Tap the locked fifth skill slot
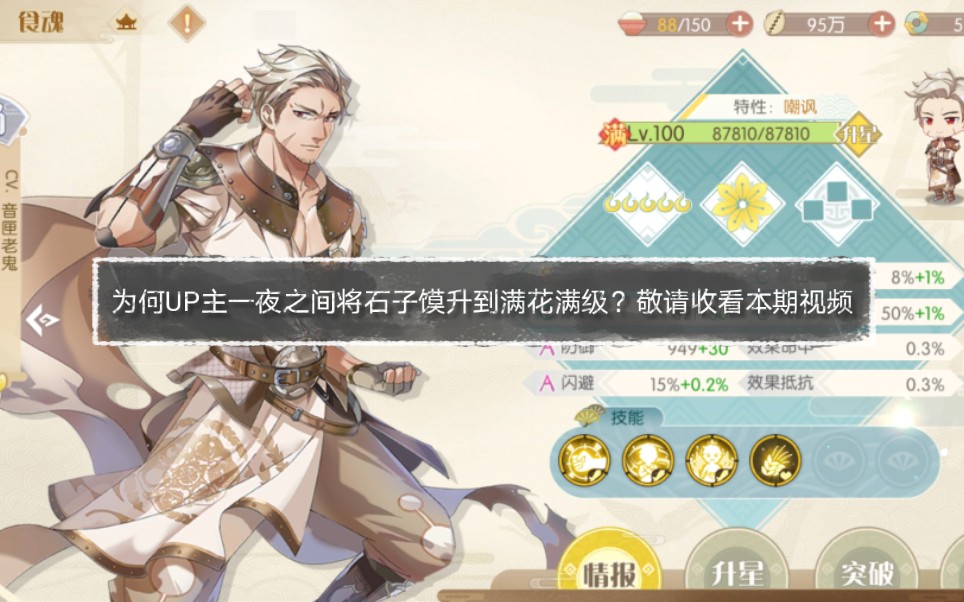The image size is (964, 602). (839, 460)
